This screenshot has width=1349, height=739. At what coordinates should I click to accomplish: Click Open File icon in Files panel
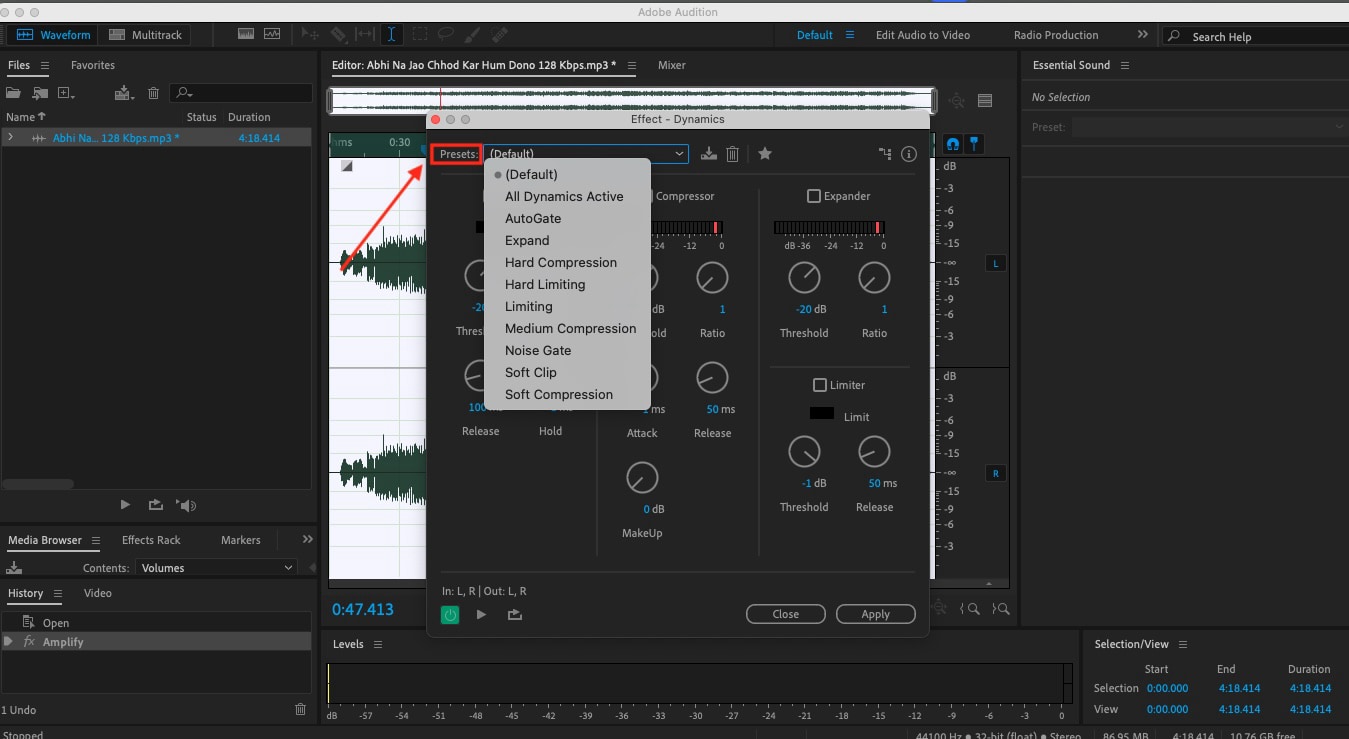coord(13,93)
